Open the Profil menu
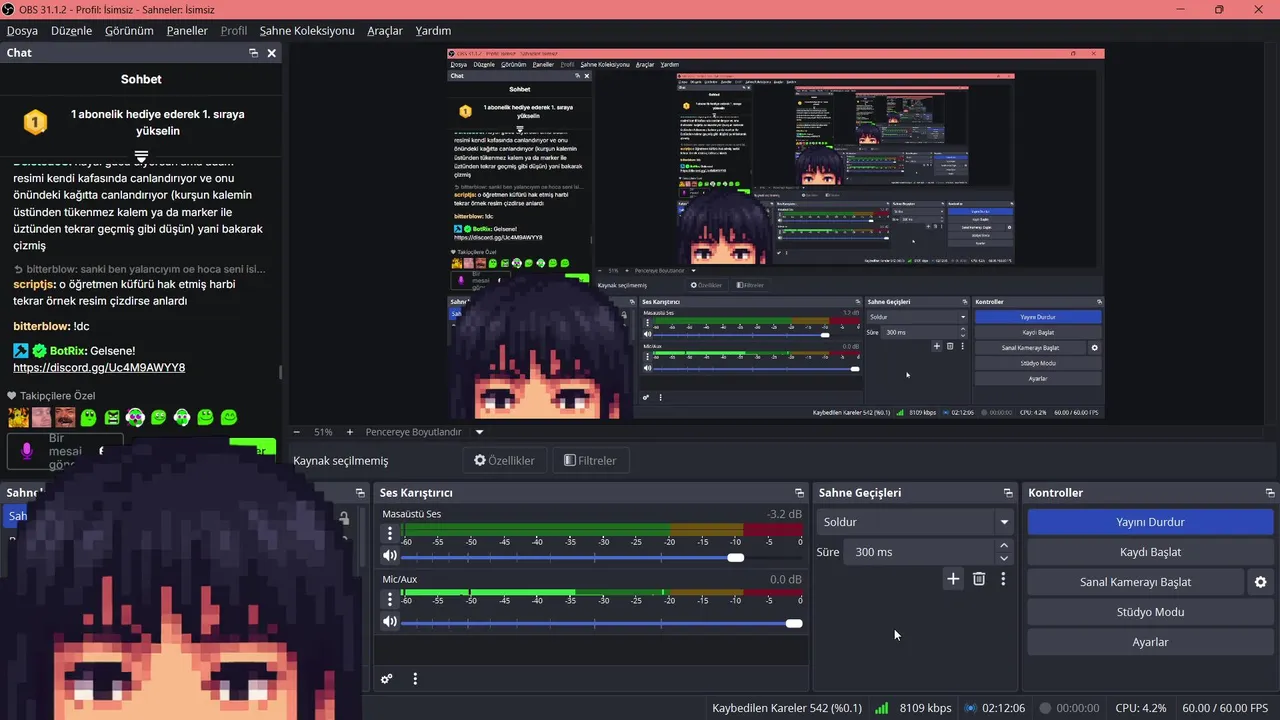Image resolution: width=1280 pixels, height=720 pixels. 234,31
